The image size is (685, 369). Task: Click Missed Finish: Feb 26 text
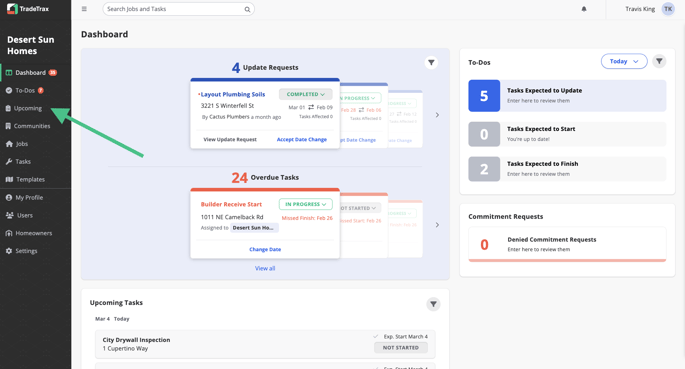307,218
